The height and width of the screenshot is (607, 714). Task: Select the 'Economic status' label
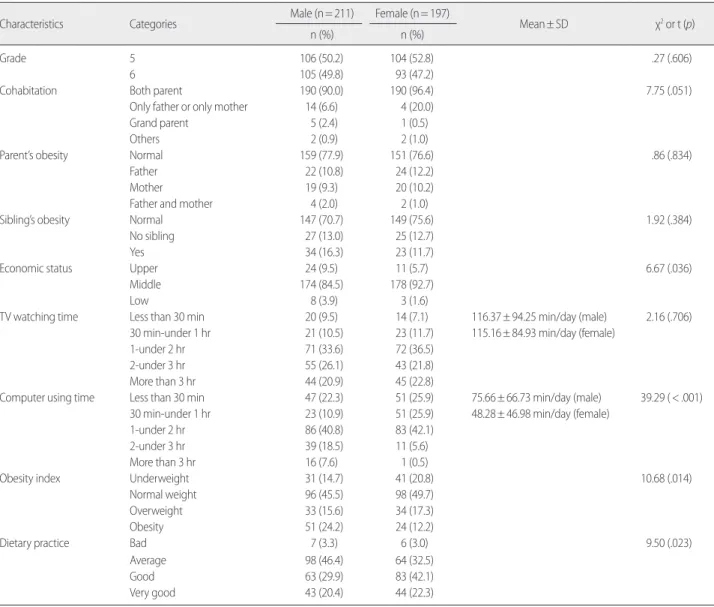(36, 268)
